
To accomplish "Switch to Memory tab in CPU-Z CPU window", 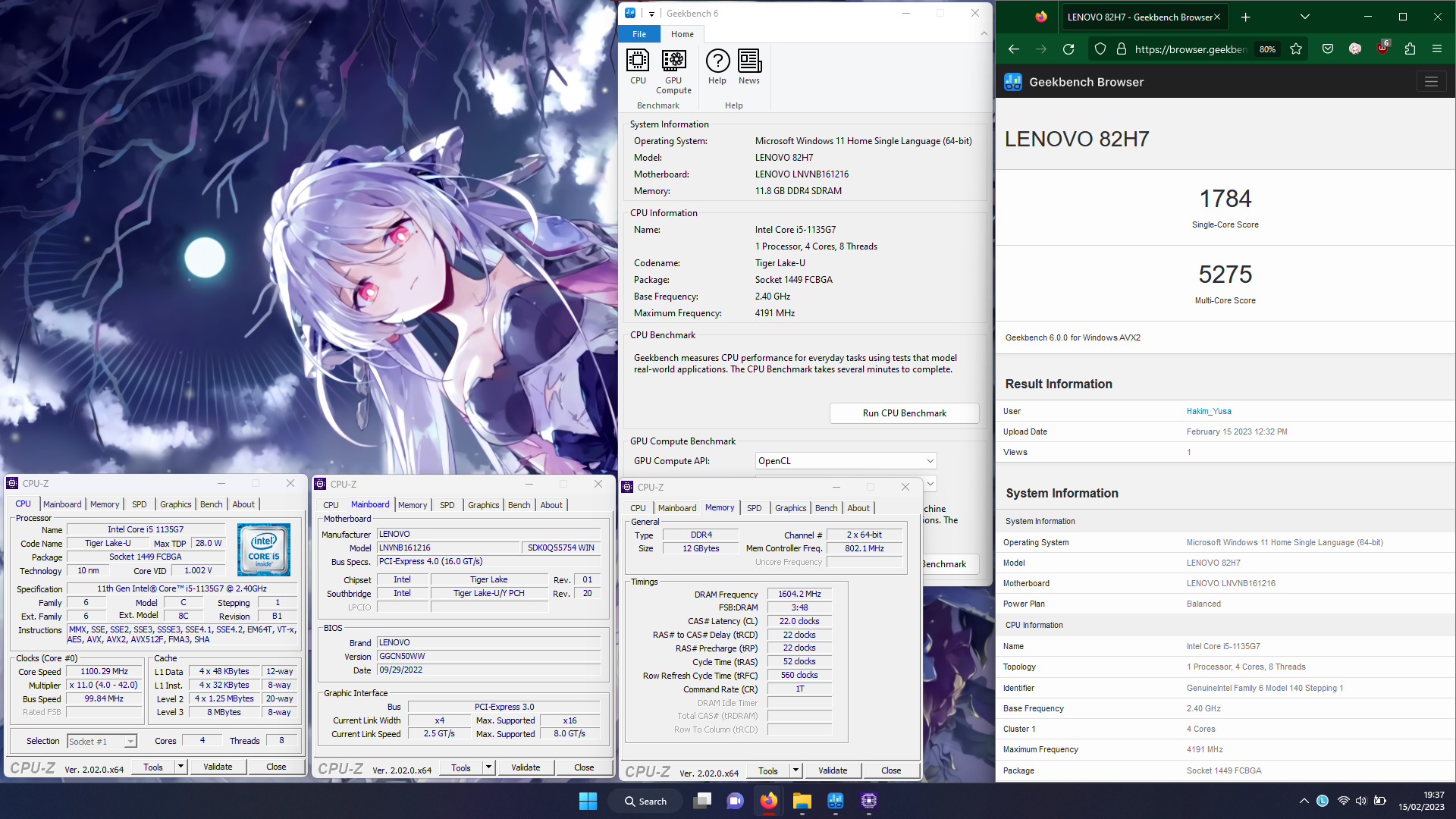I will (x=105, y=504).
